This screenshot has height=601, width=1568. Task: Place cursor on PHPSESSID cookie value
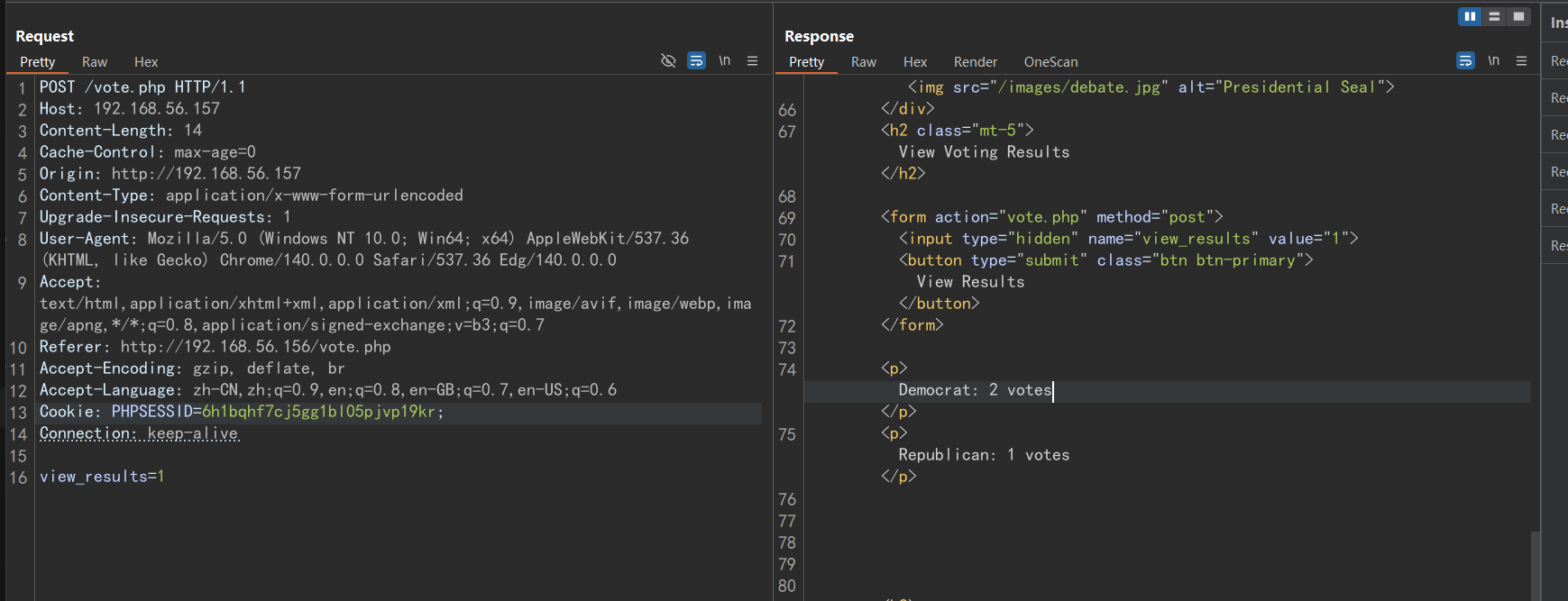pos(318,412)
